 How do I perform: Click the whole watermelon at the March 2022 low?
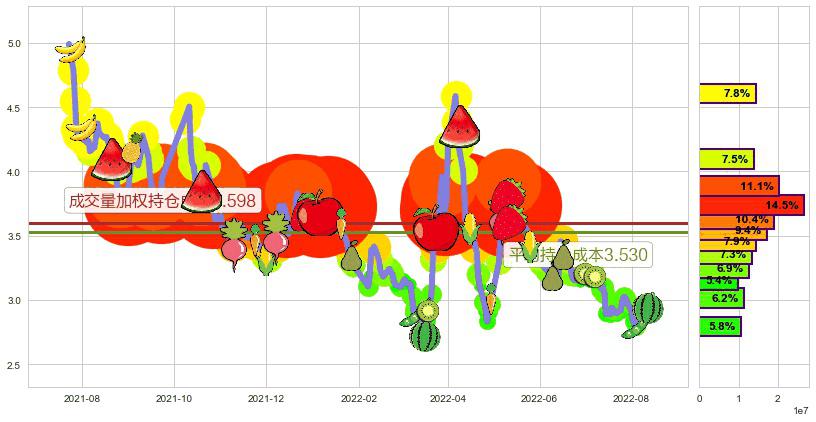pyautogui.click(x=424, y=334)
